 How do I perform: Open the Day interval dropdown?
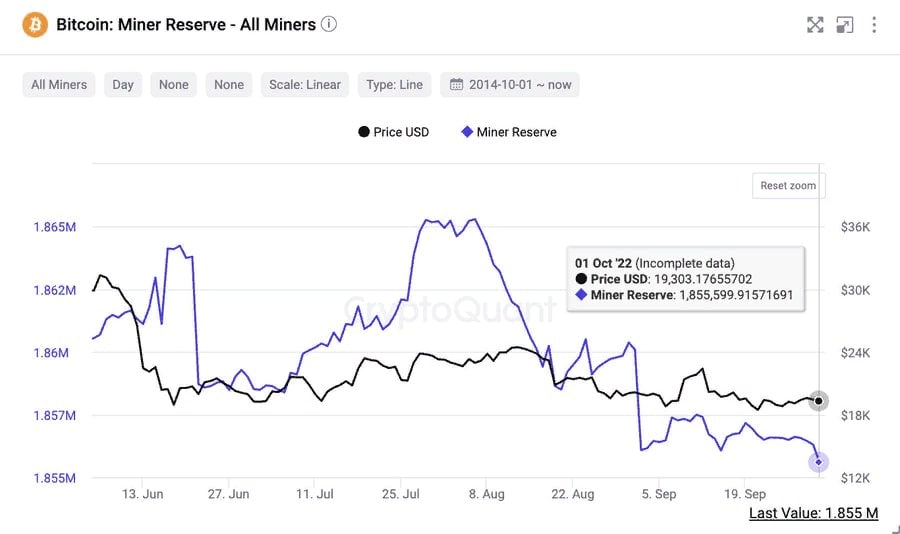point(123,85)
